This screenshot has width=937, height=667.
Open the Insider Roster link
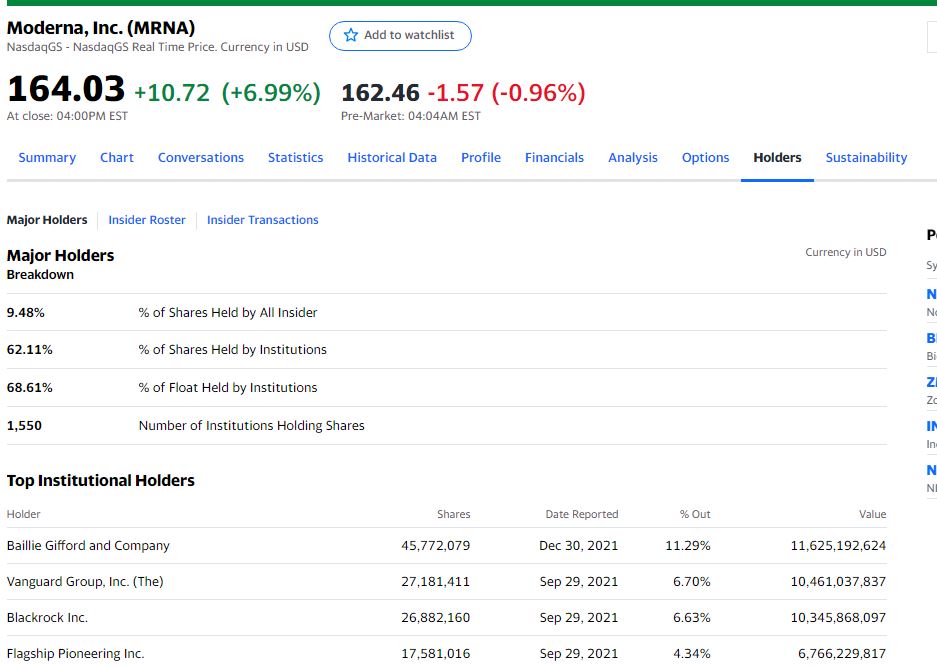tap(147, 220)
